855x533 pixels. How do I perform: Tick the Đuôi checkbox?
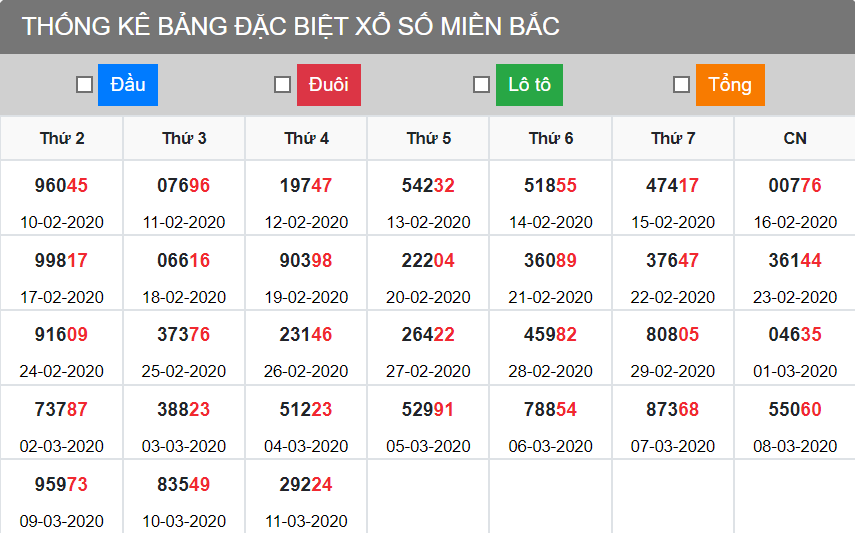tap(283, 85)
